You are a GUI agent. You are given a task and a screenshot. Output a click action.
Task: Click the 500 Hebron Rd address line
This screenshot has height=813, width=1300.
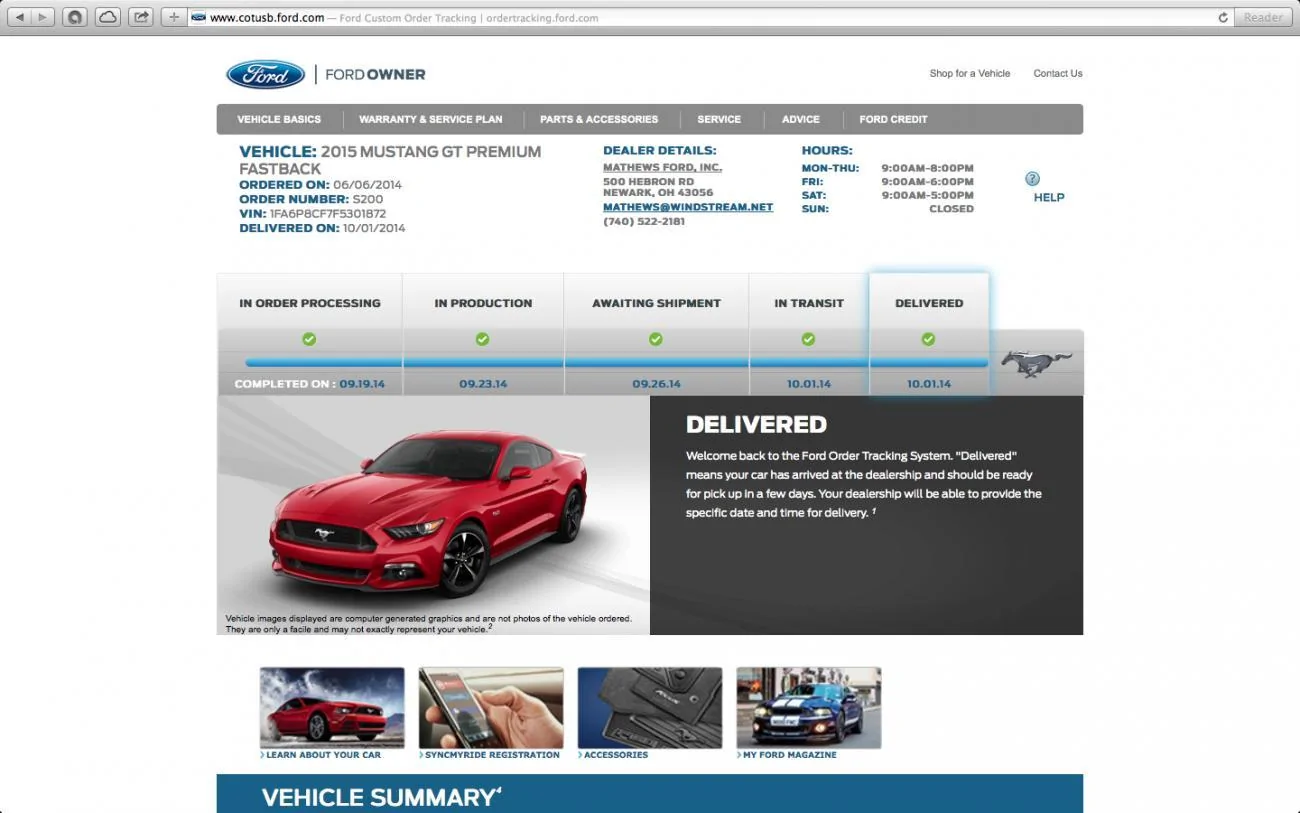tap(648, 182)
